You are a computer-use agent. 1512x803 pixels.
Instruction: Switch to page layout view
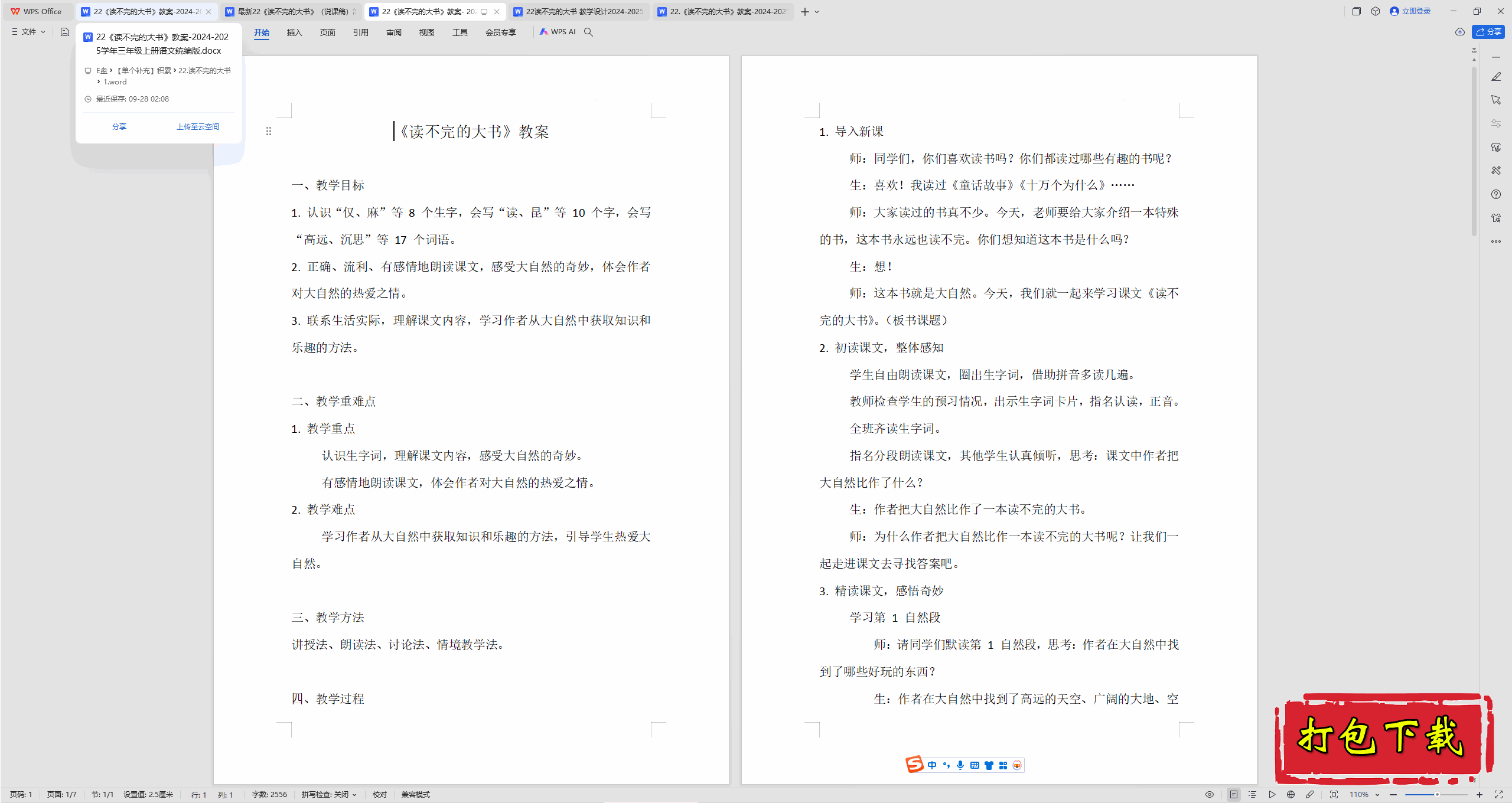click(x=1233, y=795)
